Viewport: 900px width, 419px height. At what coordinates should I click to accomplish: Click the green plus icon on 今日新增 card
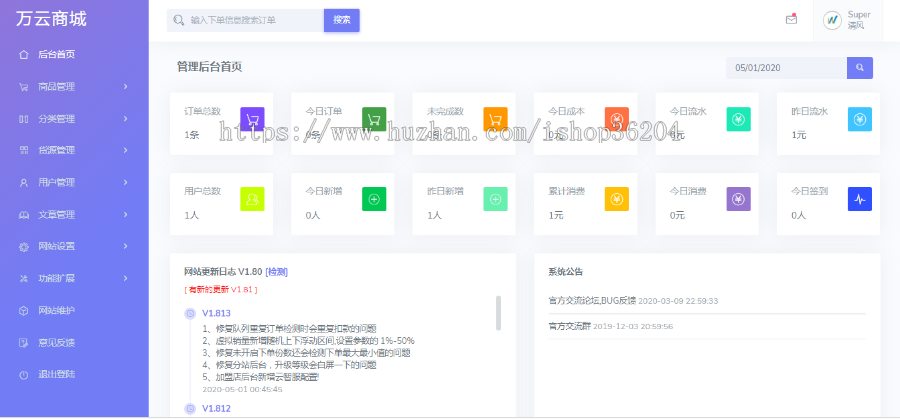click(x=374, y=199)
